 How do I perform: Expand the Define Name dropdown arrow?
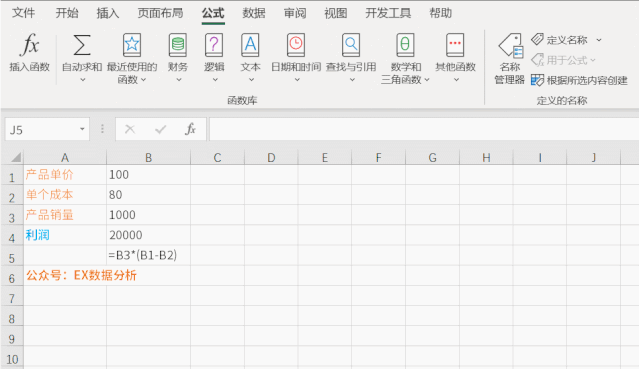[x=599, y=40]
